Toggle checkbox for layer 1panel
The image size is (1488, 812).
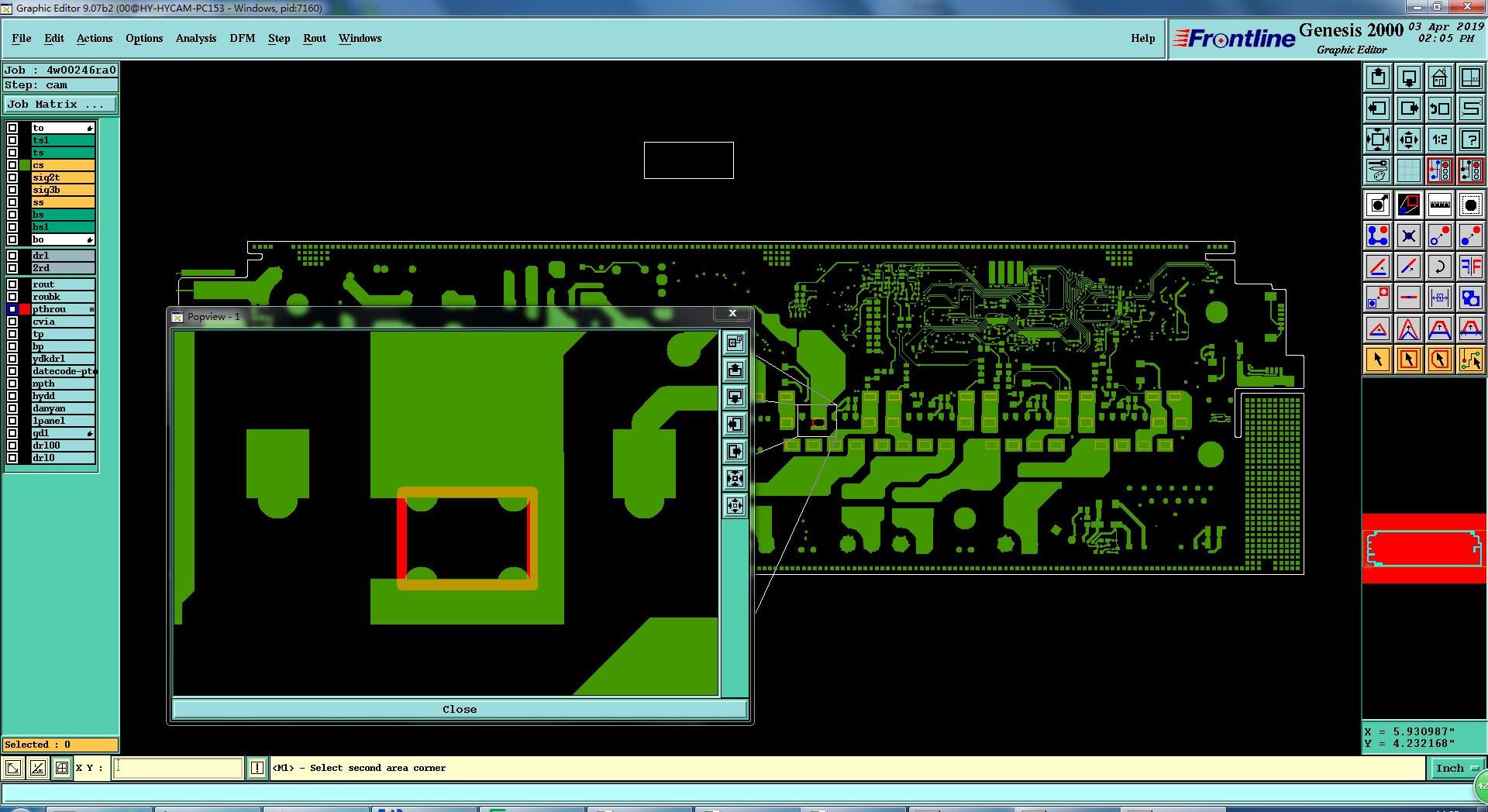pos(12,421)
